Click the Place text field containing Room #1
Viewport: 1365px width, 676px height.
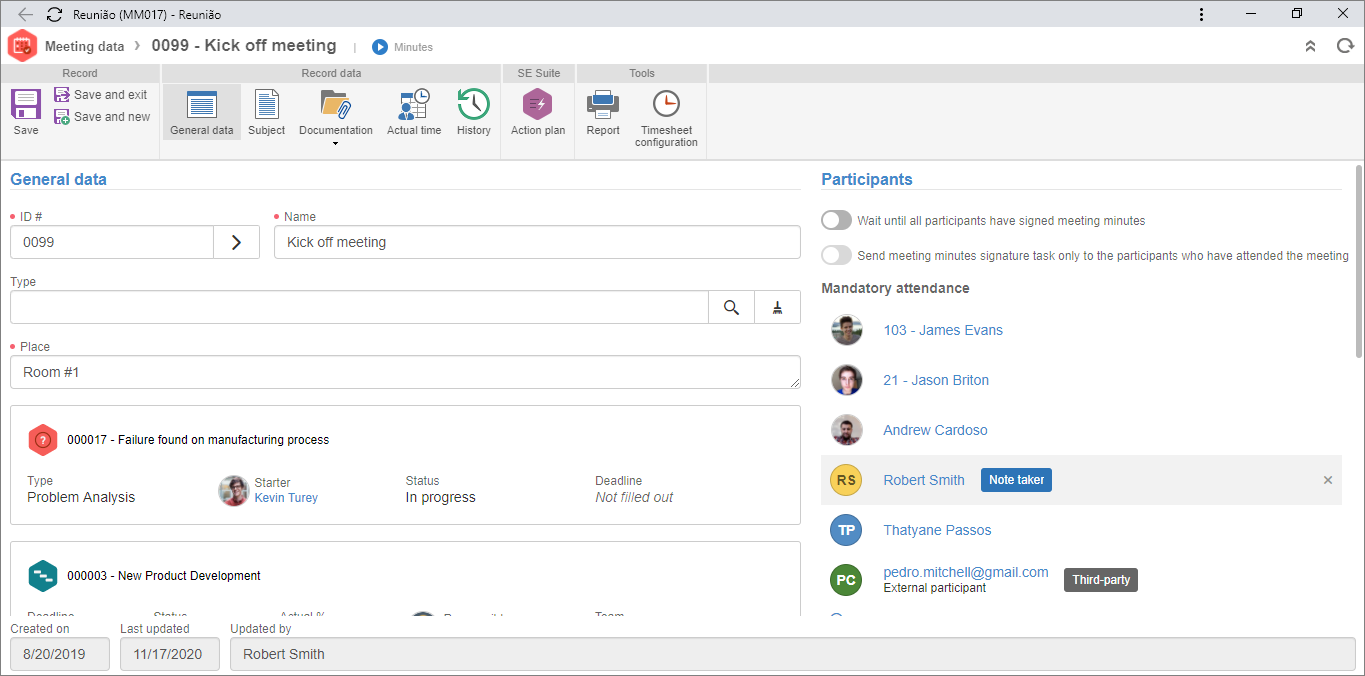click(x=405, y=372)
